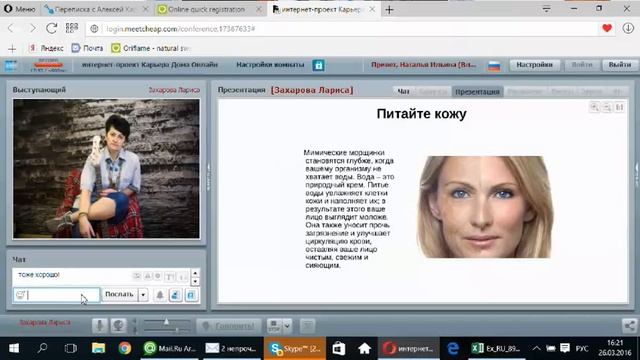
Task: Click the emoticon icon in chat input
Action: coord(20,295)
